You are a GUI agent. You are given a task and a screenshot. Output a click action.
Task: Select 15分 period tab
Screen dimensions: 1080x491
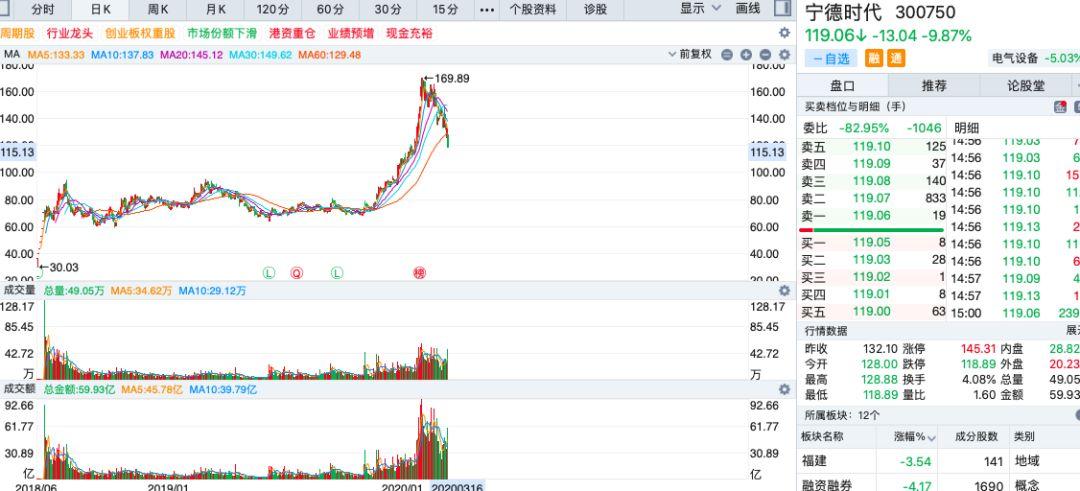tap(446, 9)
